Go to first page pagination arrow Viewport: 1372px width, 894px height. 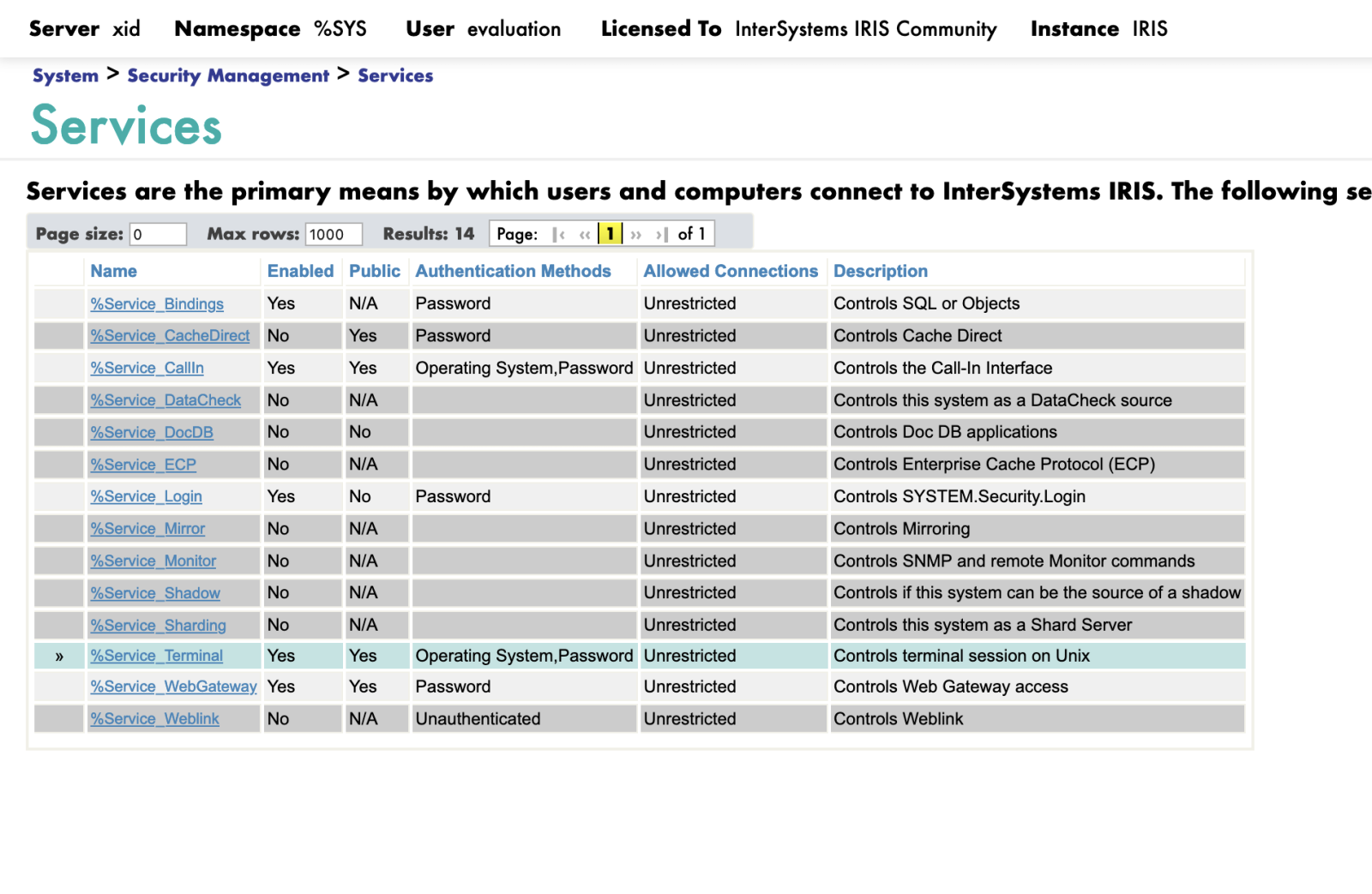click(x=559, y=234)
